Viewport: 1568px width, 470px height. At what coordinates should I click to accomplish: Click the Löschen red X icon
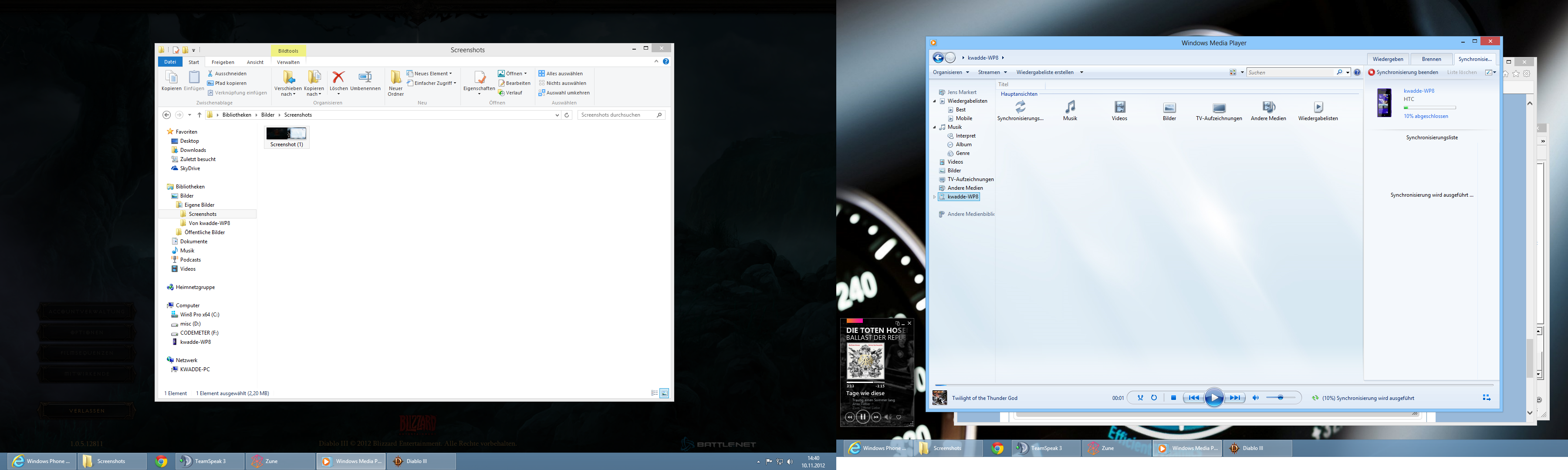[x=338, y=77]
